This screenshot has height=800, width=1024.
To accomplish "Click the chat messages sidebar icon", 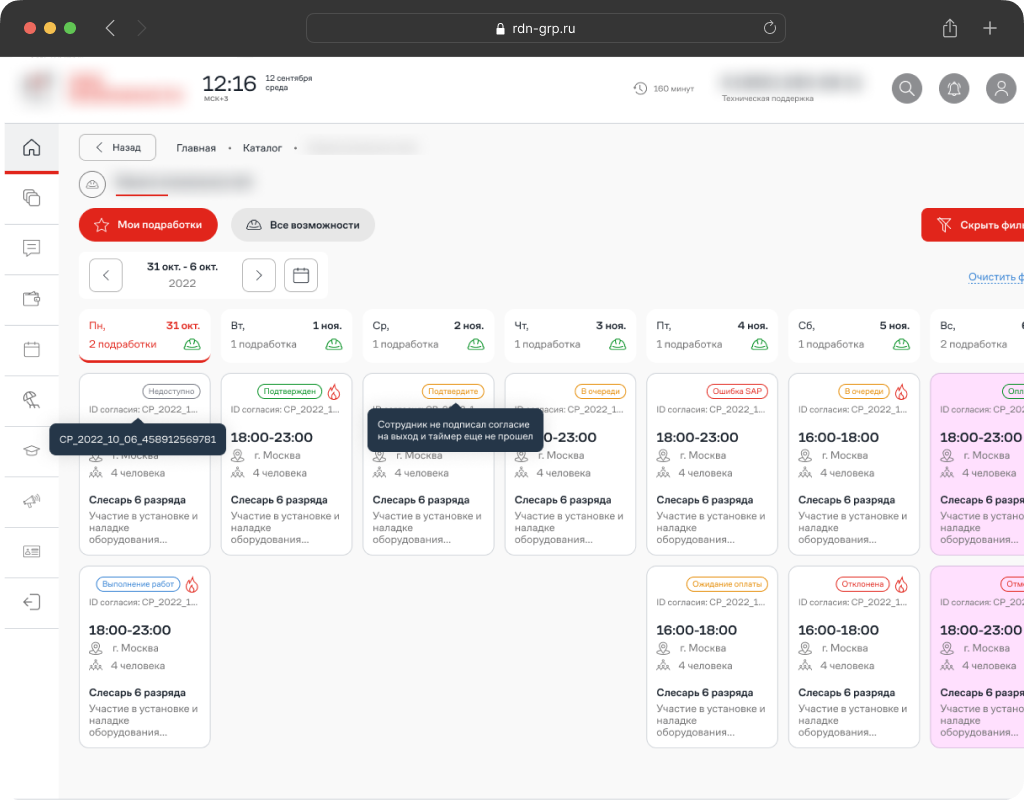I will [x=31, y=248].
